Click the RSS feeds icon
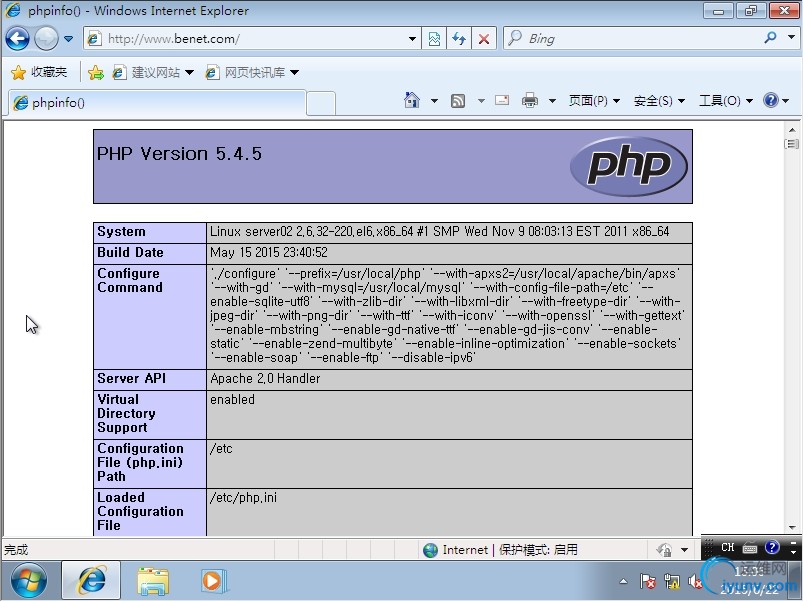This screenshot has height=602, width=803. pos(458,101)
